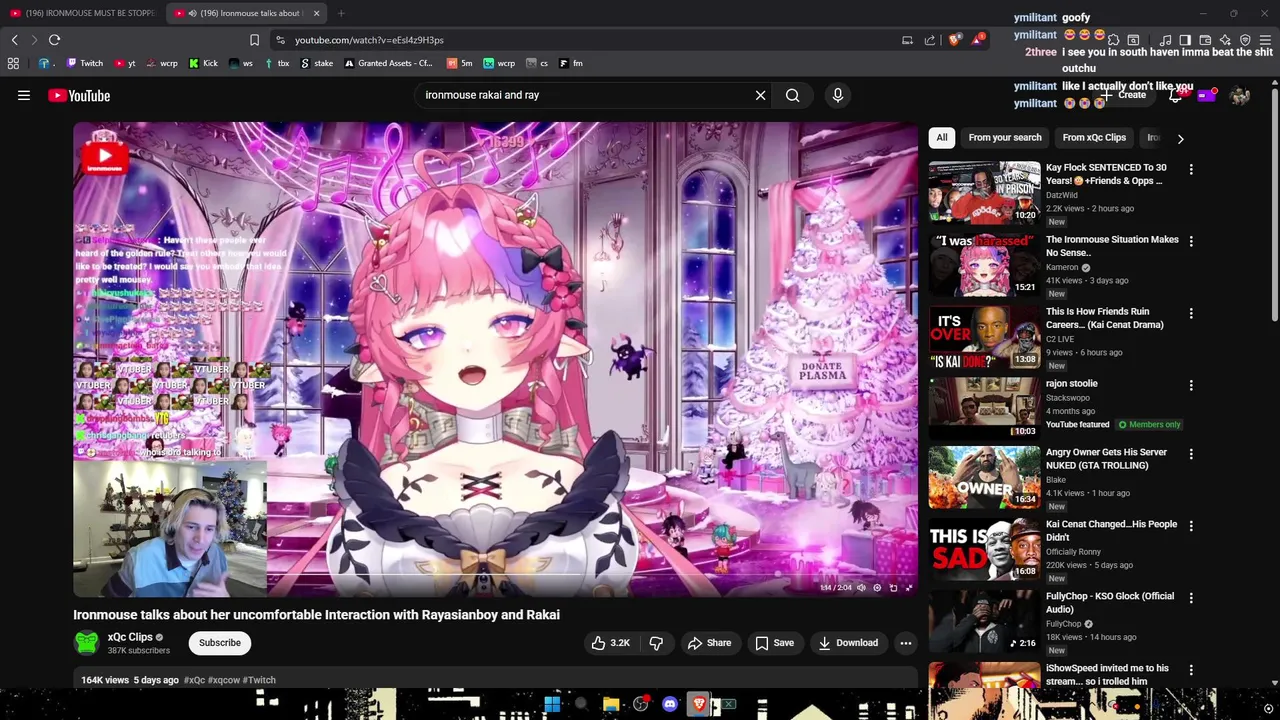Click the Share button under video
The height and width of the screenshot is (720, 1280).
pos(709,643)
